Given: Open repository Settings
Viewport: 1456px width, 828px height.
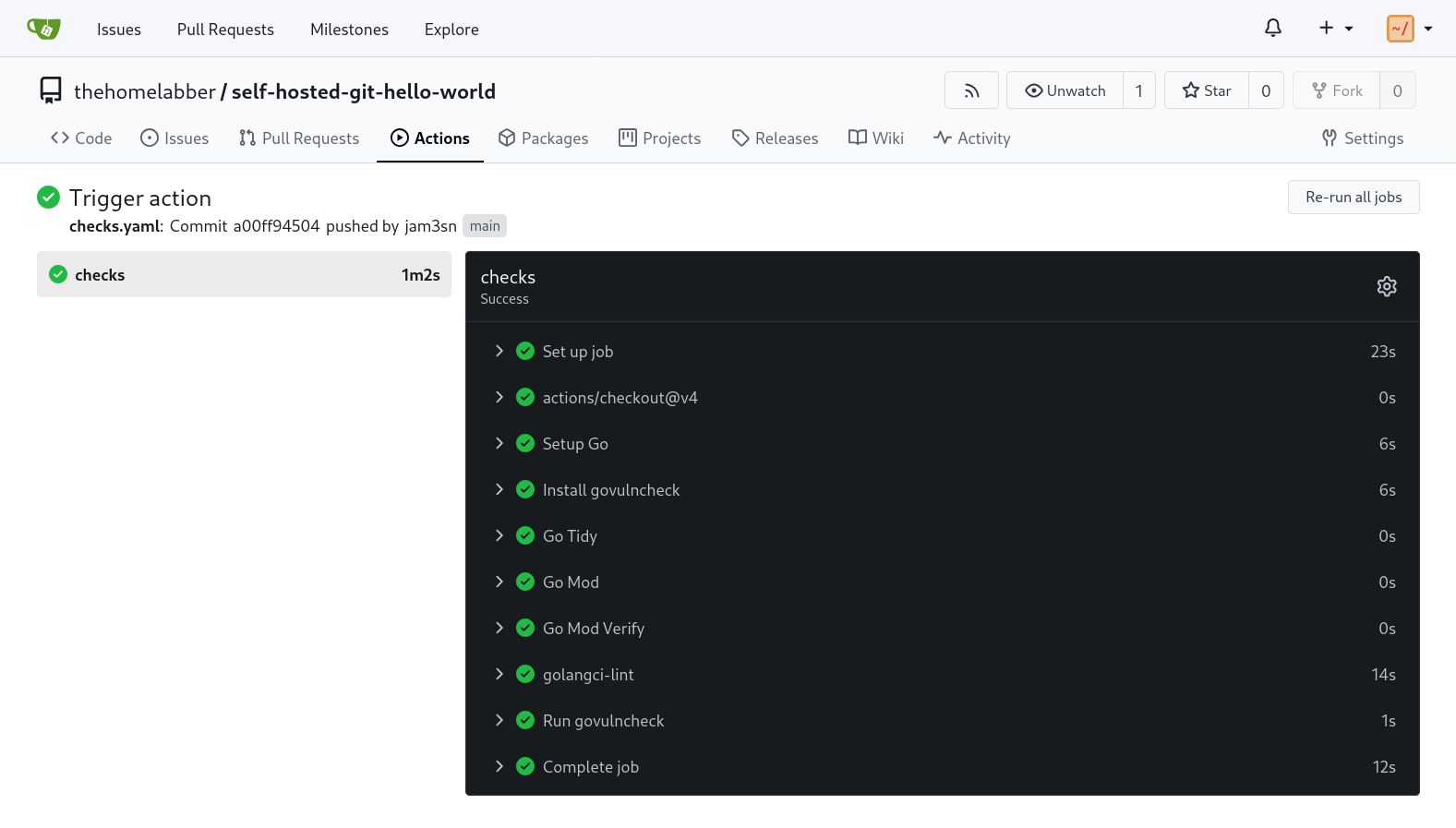Looking at the screenshot, I should (1363, 138).
